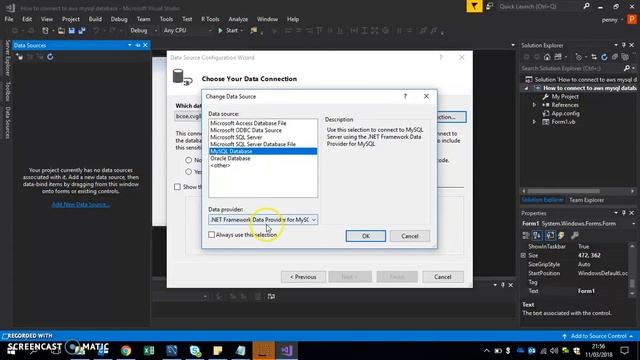Open Excel from the taskbar

pyautogui.click(x=149, y=351)
